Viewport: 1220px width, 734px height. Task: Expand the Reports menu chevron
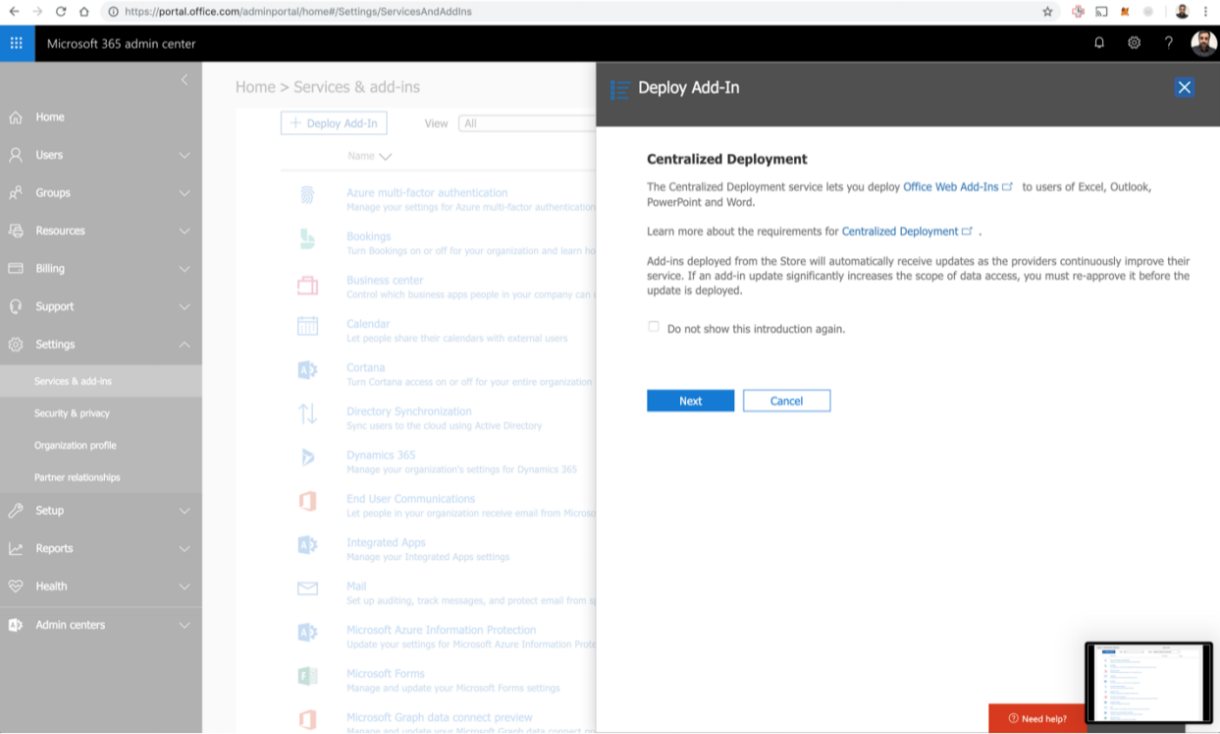pos(184,548)
